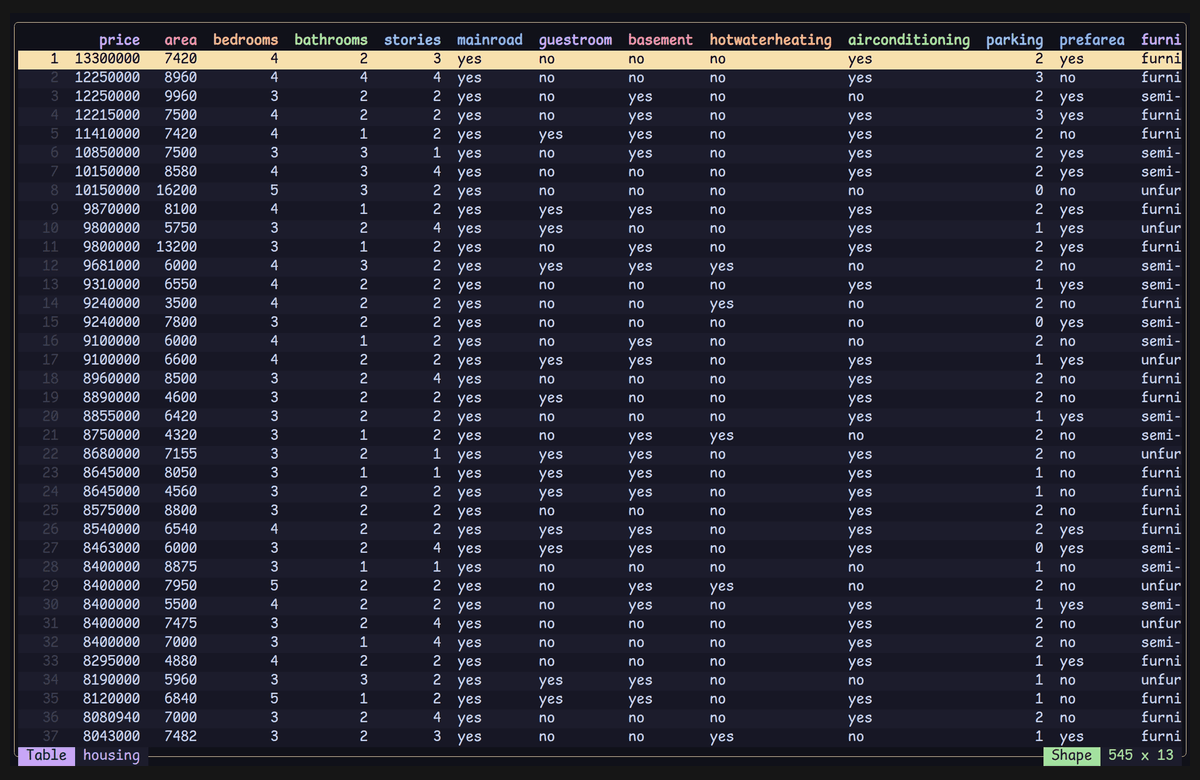Select the "bathrooms" column header
This screenshot has width=1200, height=780.
[331, 40]
